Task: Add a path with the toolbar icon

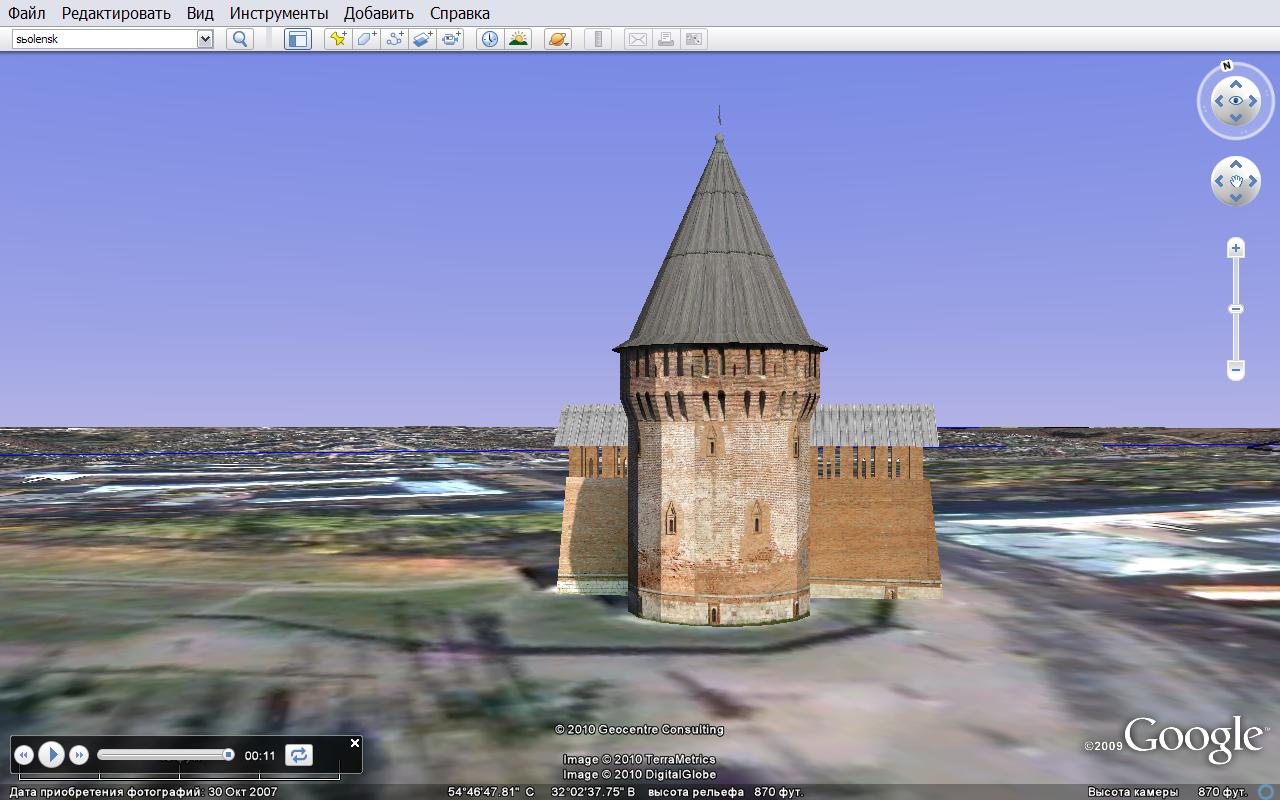Action: tap(394, 39)
